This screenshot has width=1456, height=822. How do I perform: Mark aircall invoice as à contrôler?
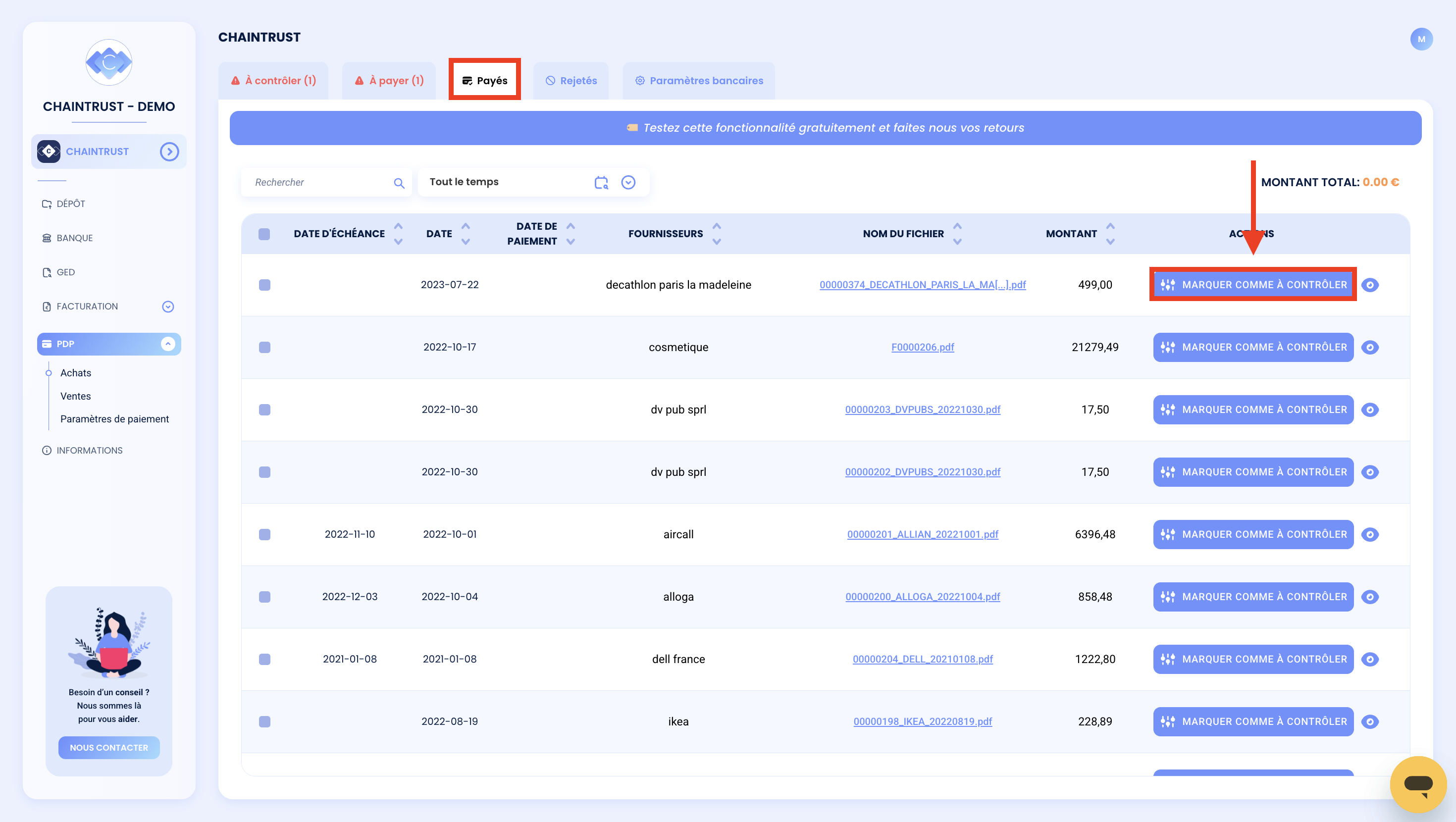(1253, 534)
